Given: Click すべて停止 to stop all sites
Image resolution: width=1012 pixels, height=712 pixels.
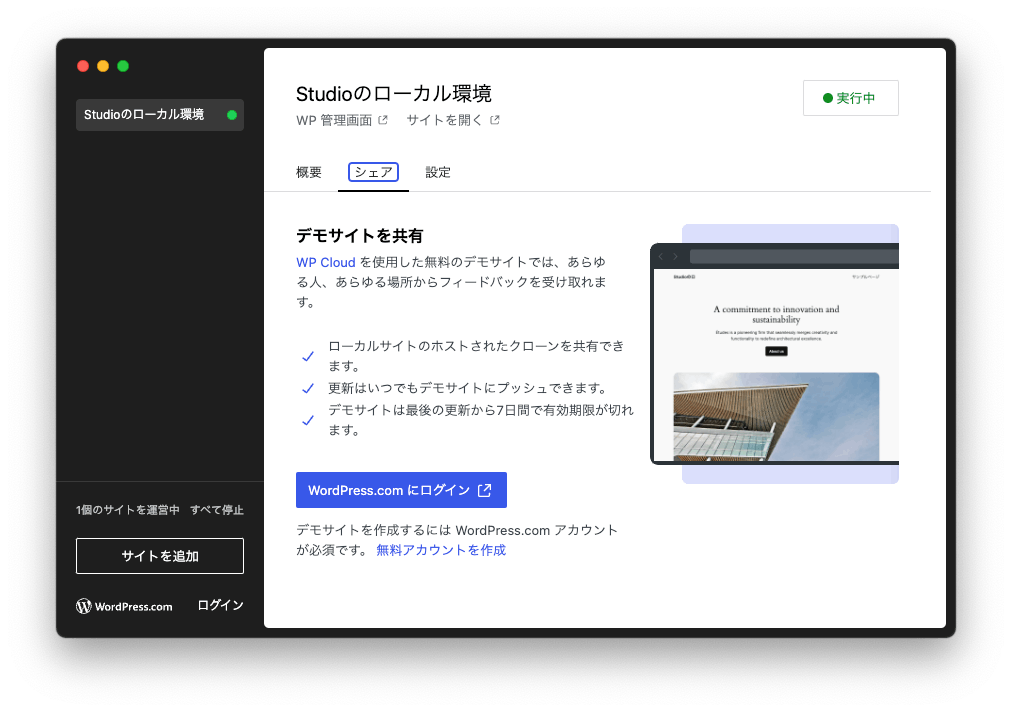Looking at the screenshot, I should tap(217, 510).
